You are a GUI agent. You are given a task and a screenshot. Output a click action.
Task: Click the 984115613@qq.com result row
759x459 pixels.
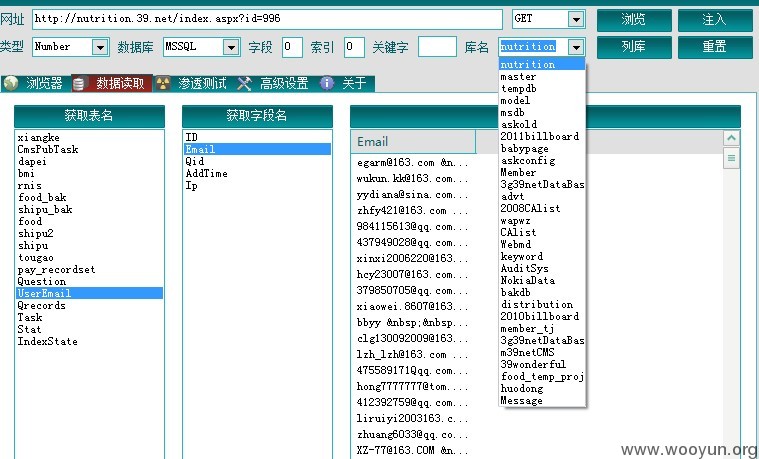coord(413,227)
